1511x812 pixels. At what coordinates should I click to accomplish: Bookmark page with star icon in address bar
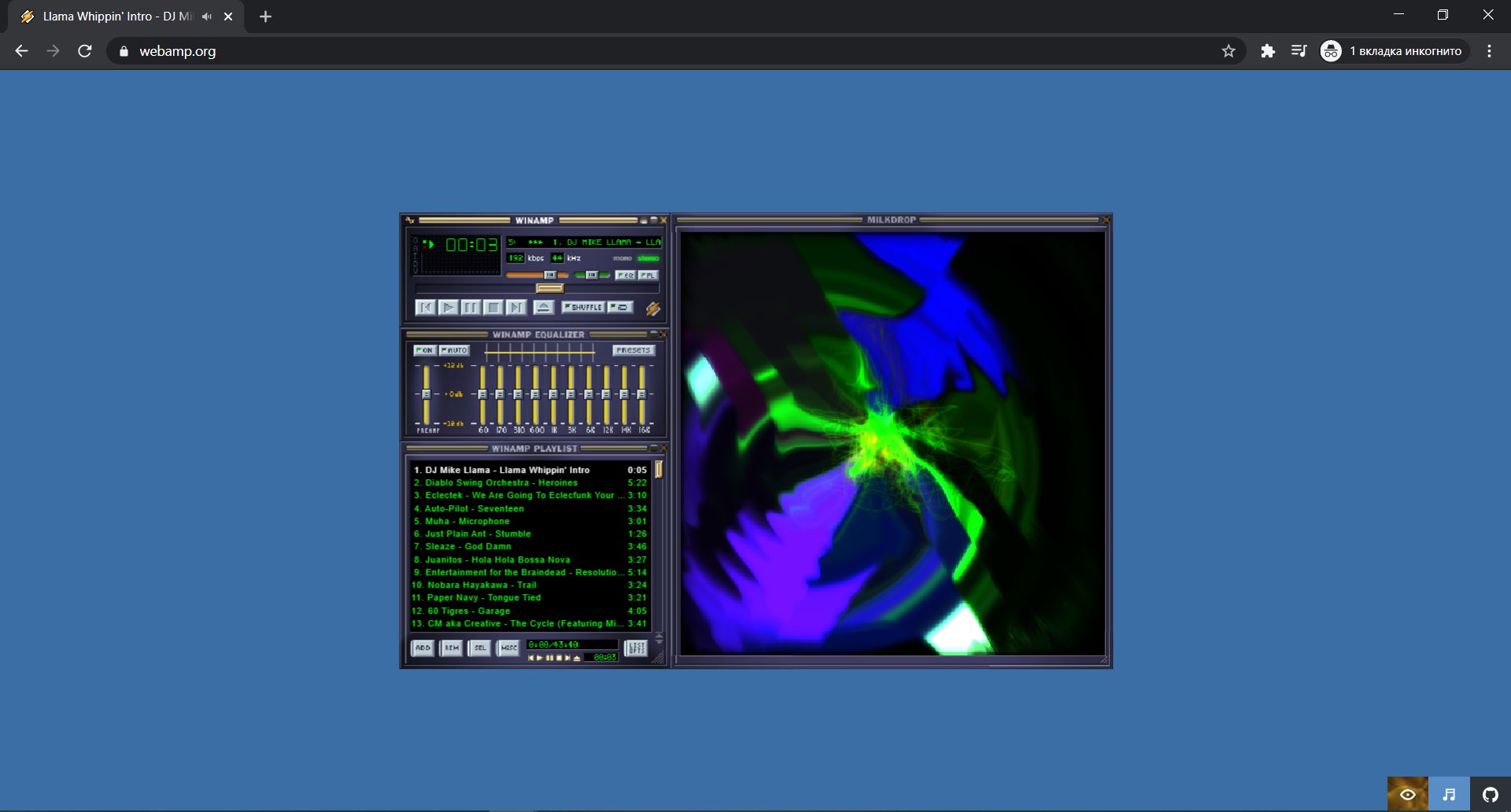[1228, 51]
